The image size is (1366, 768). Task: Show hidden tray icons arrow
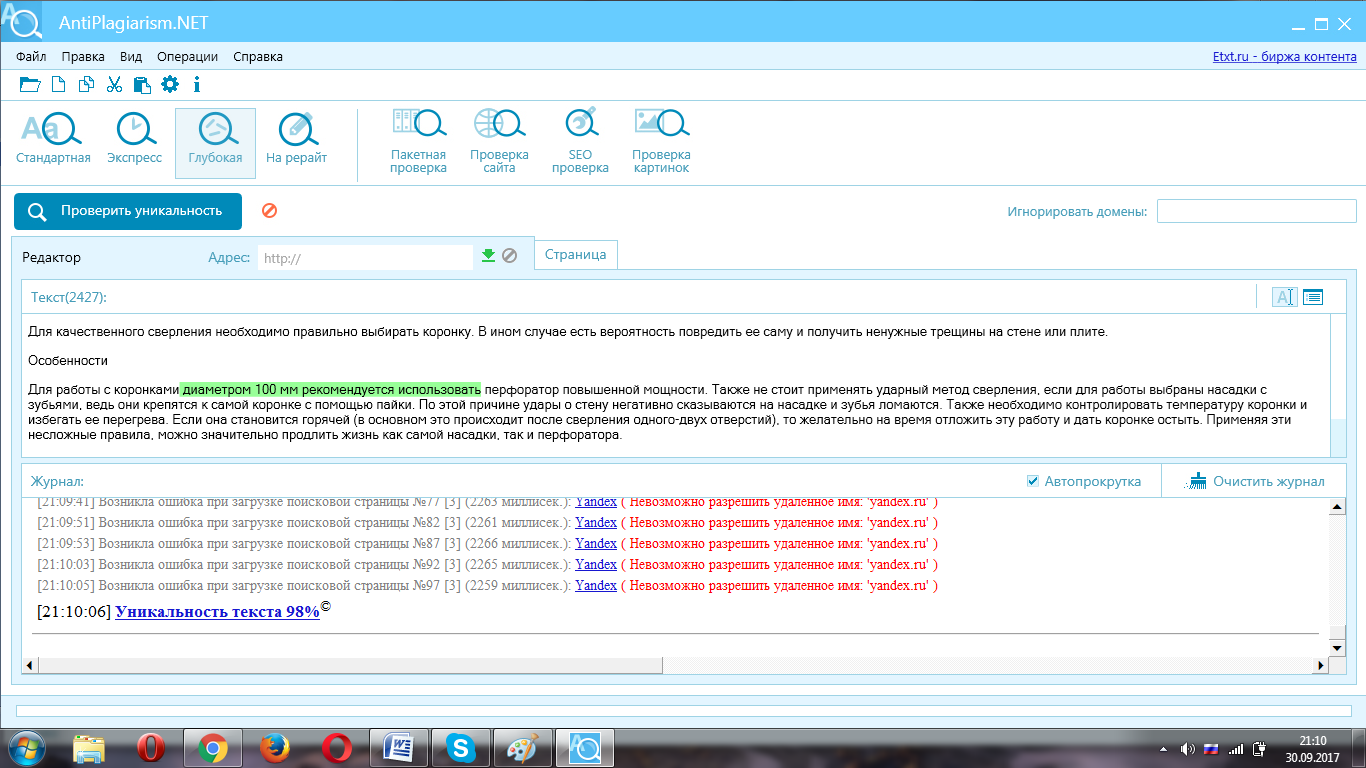pos(1163,748)
